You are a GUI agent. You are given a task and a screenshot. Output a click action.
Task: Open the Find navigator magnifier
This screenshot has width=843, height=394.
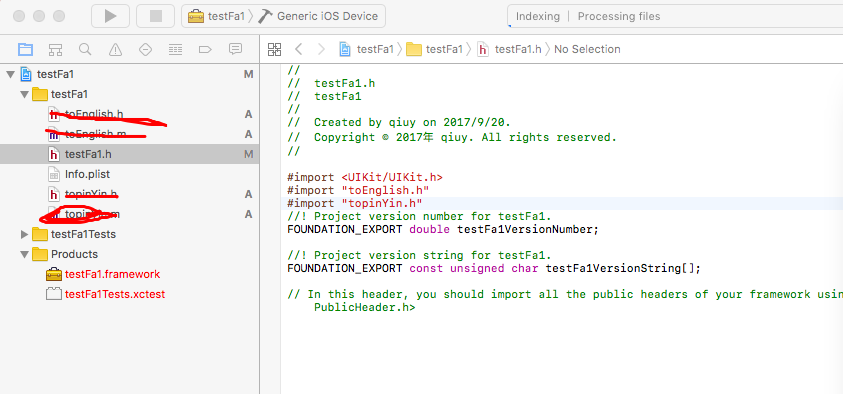[x=85, y=49]
